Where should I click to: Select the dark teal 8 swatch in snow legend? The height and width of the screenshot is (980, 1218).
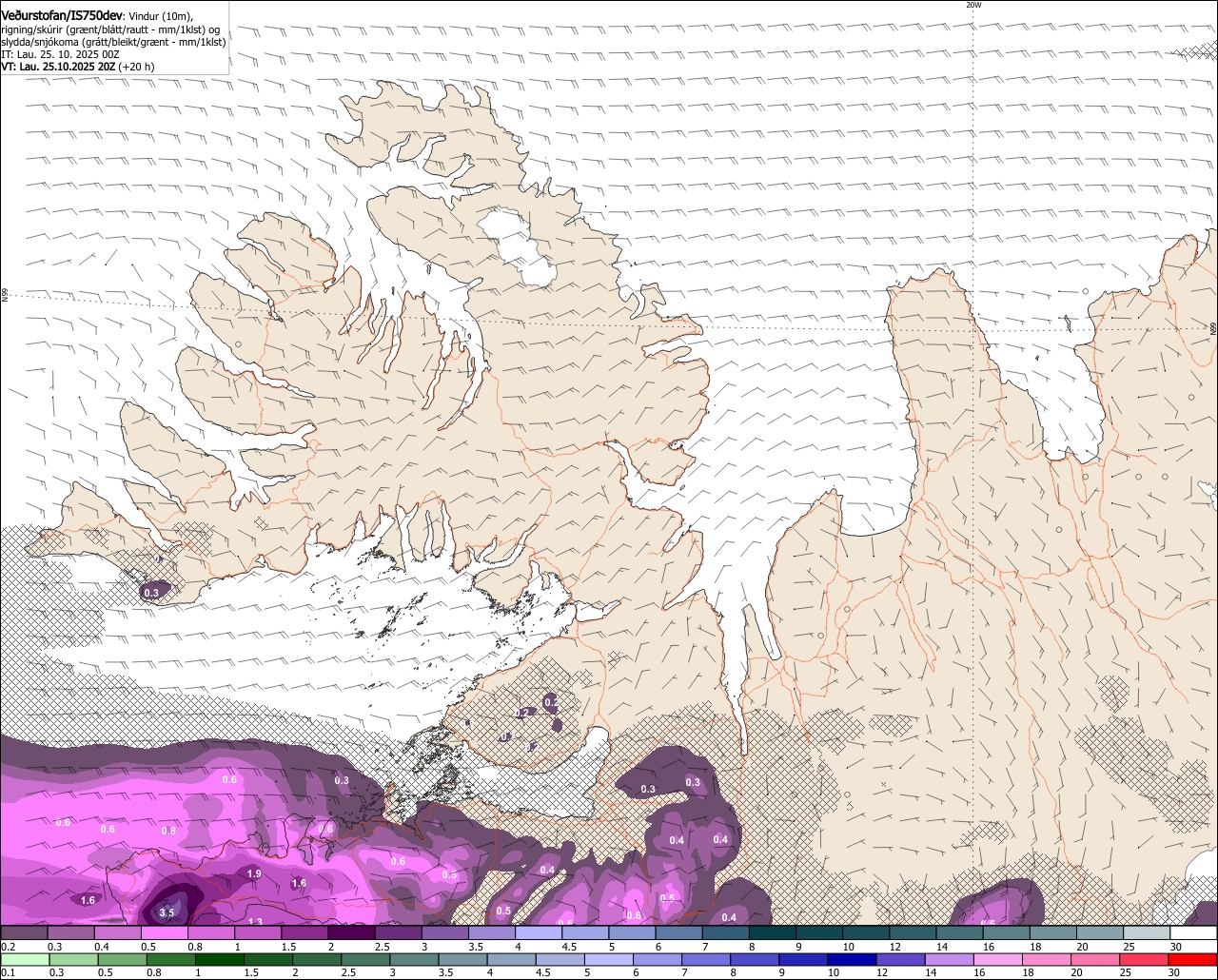click(x=772, y=932)
